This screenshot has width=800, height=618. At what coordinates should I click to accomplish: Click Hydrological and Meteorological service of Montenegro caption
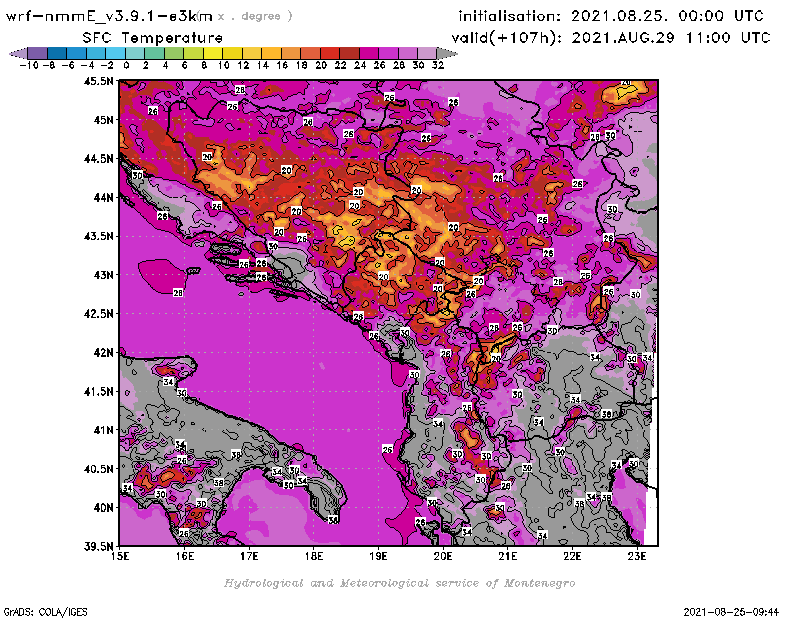[399, 583]
